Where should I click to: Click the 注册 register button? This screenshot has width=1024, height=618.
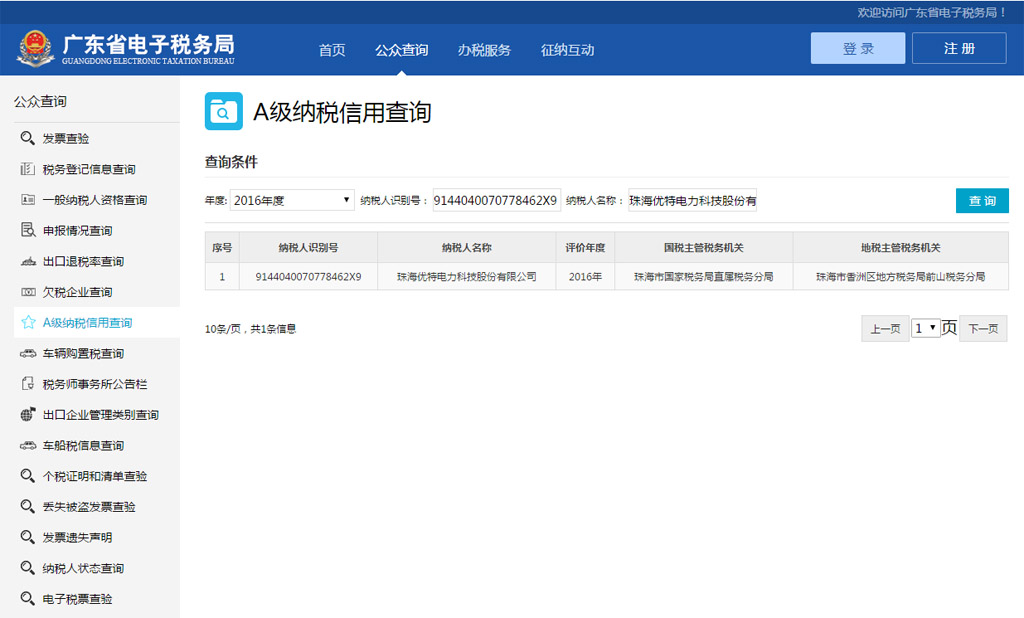click(x=958, y=48)
